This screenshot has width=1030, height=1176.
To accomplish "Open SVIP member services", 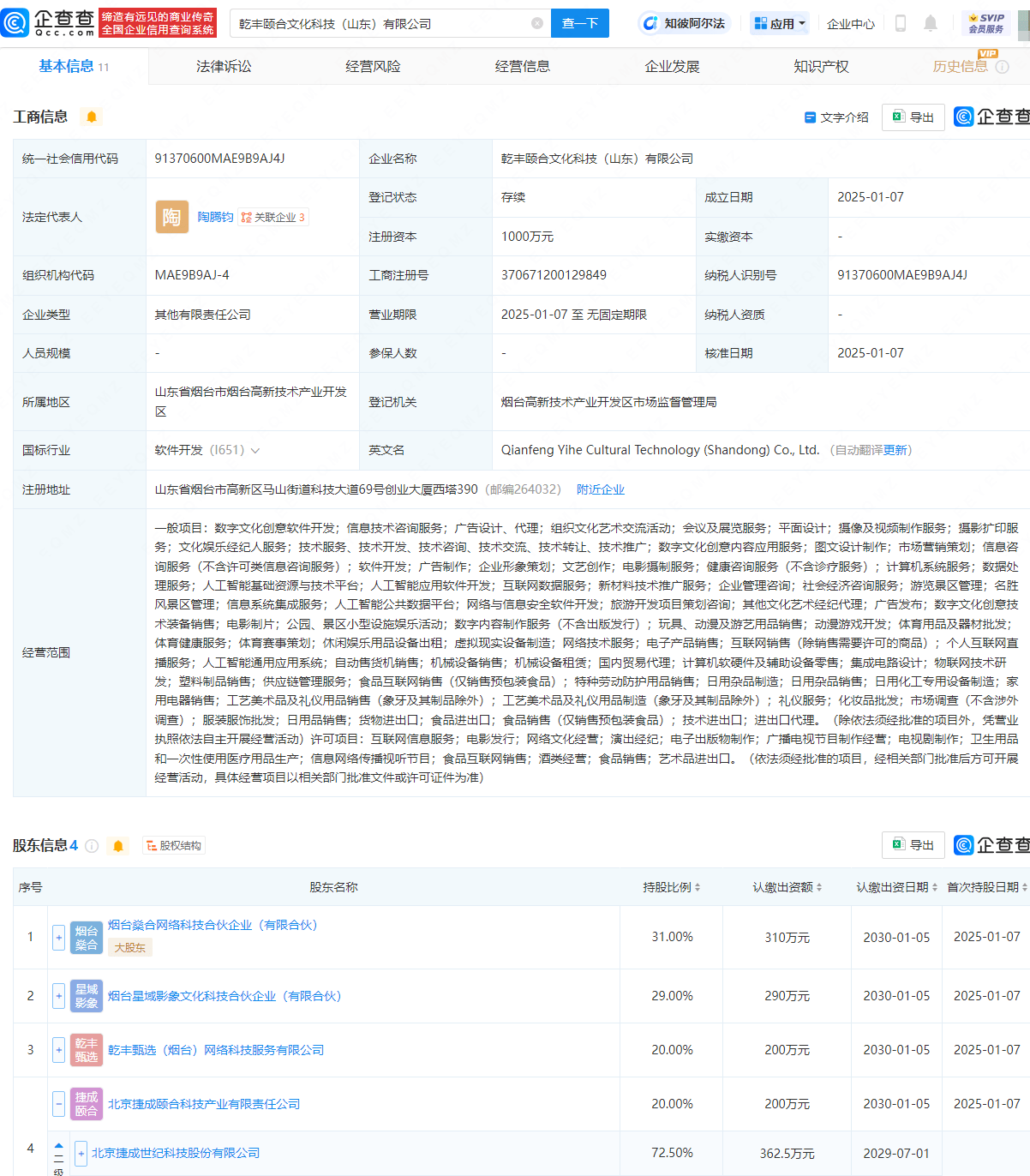I will click(x=985, y=23).
